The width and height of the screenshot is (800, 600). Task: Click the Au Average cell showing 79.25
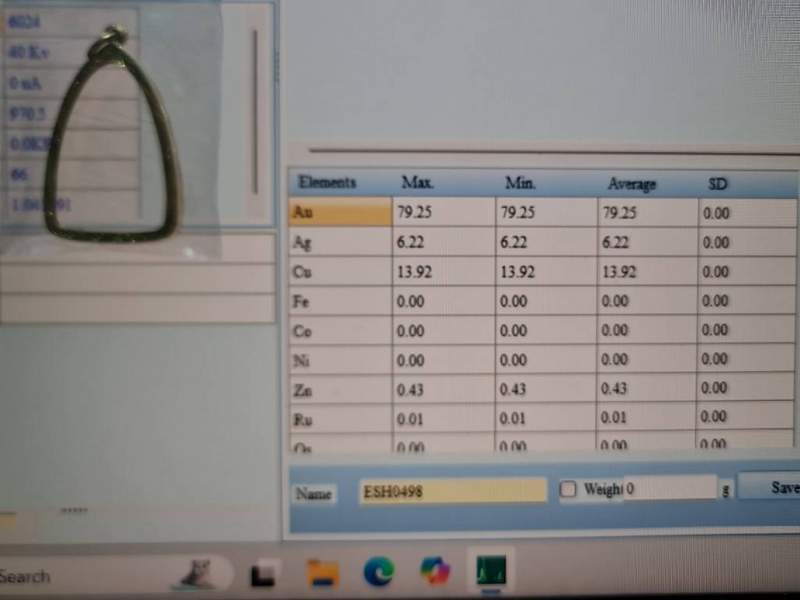click(x=645, y=213)
